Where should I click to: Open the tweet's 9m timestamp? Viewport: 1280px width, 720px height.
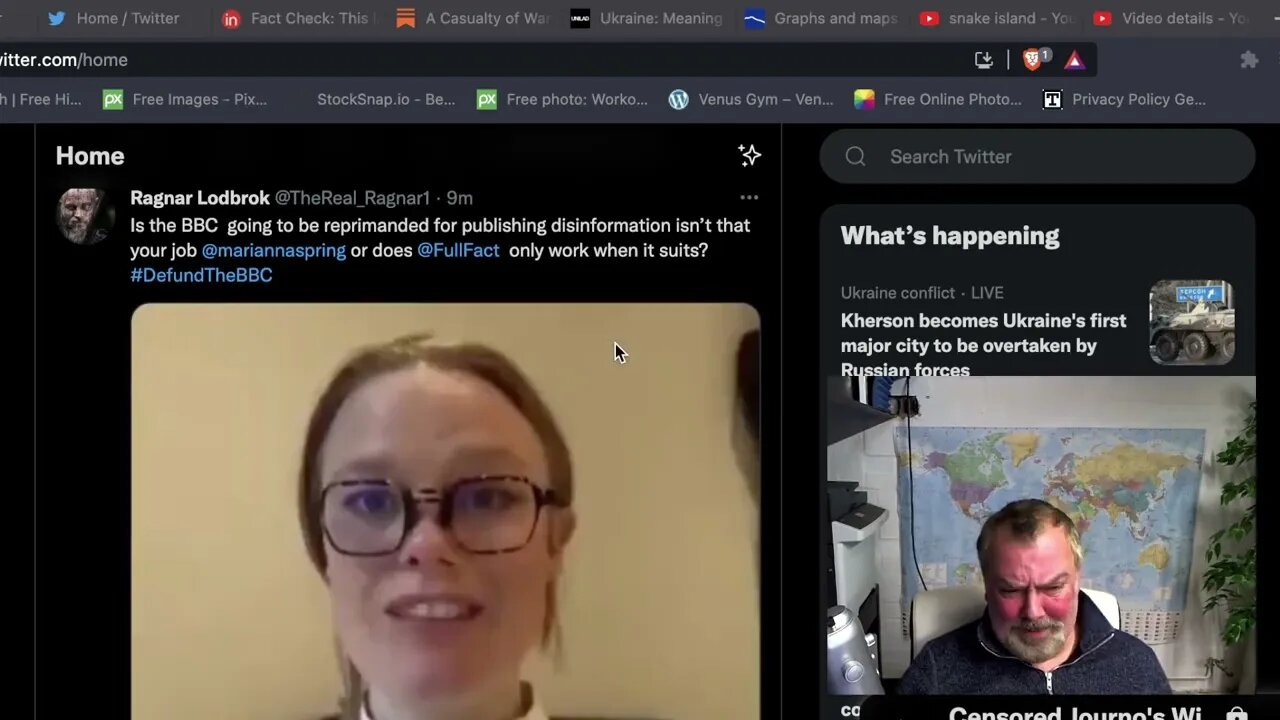(x=460, y=198)
